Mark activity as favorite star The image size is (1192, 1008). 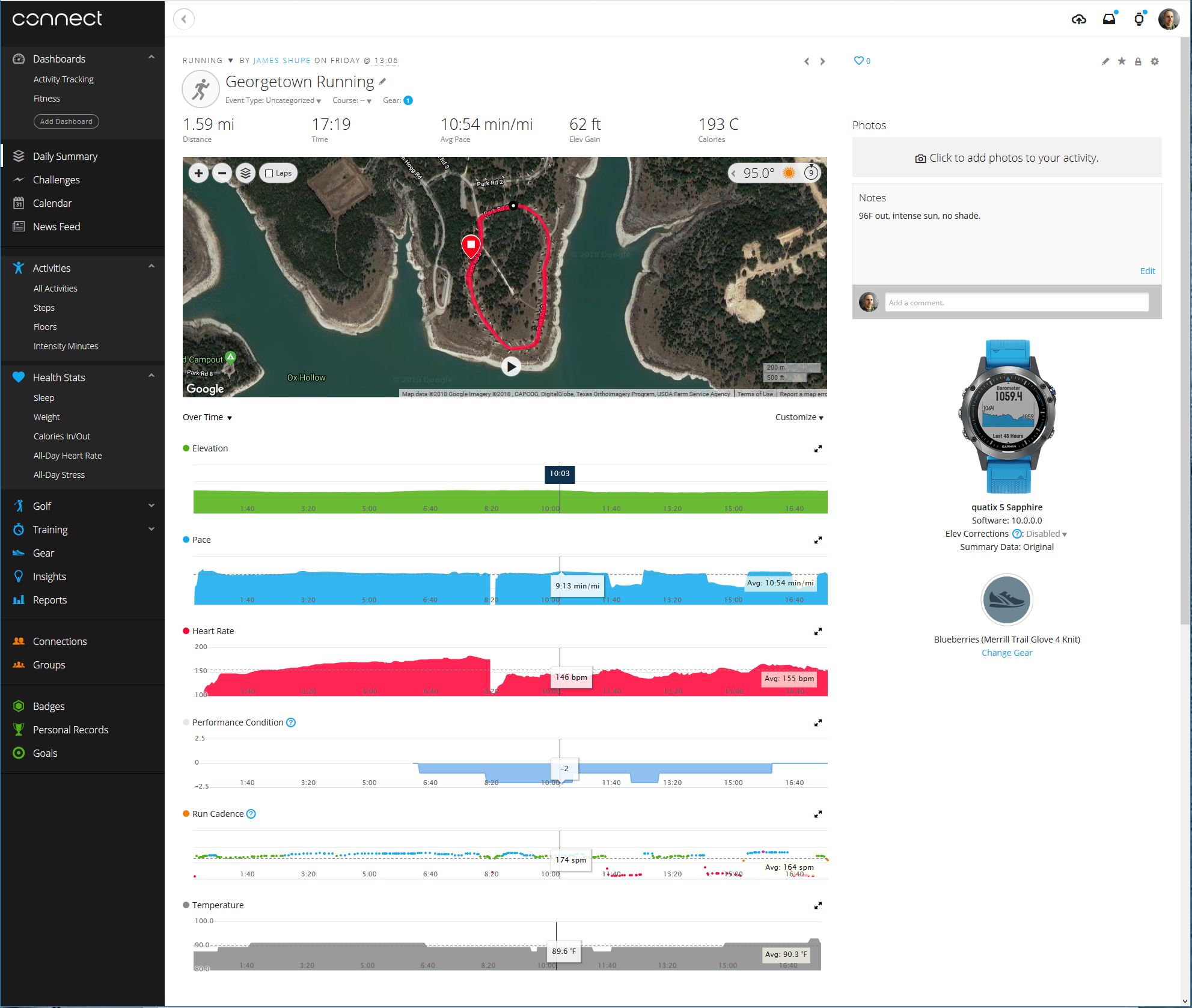[1122, 61]
